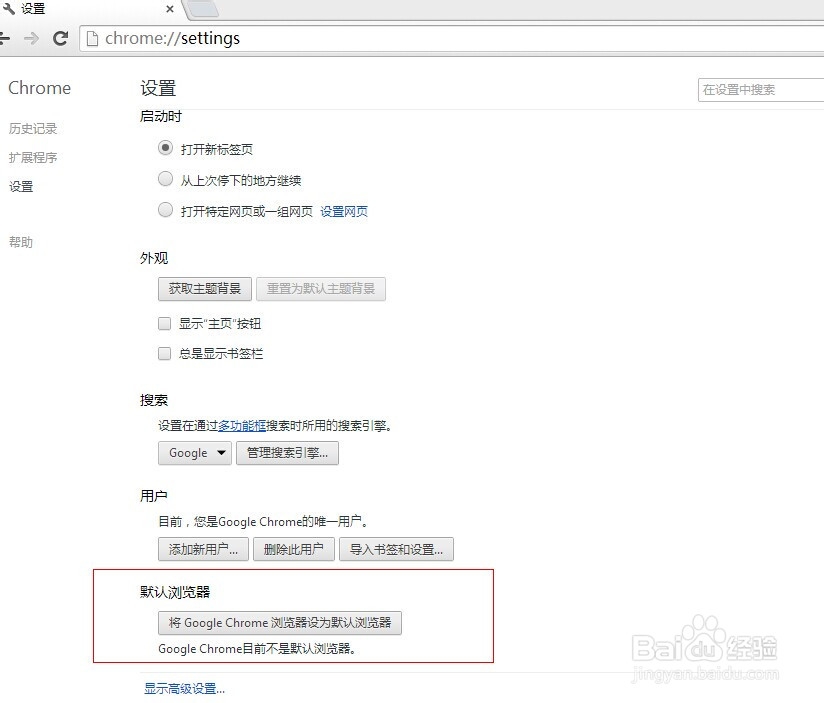Open the 多功能框 link
Screen dimensions: 824x703
click(242, 426)
